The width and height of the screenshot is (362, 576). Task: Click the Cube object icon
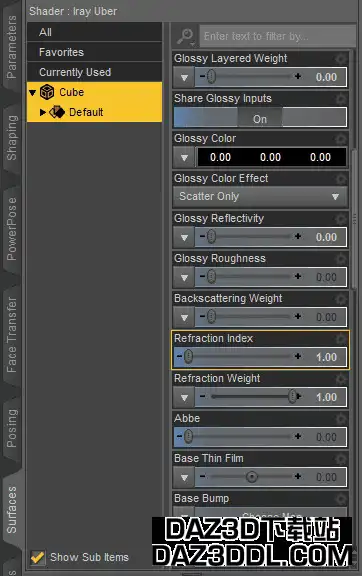pyautogui.click(x=47, y=92)
